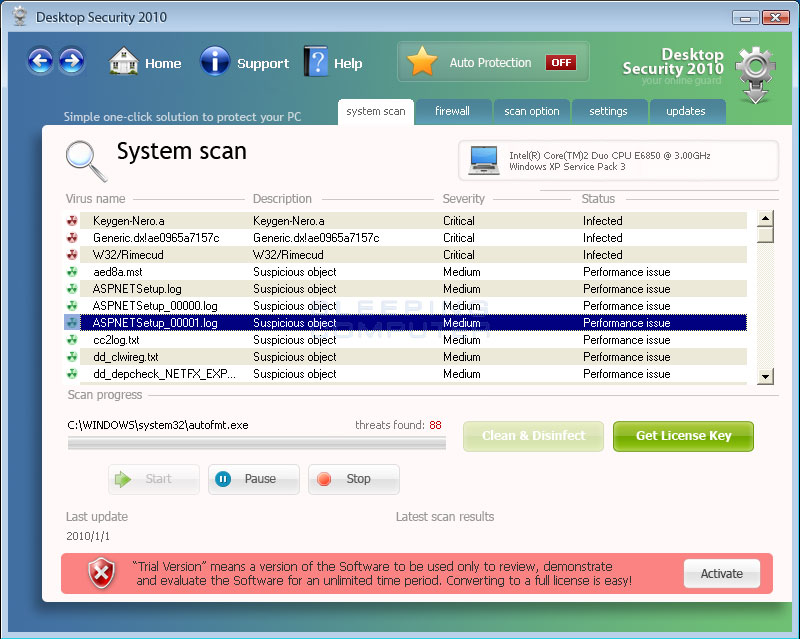Open Help via the question-mark book icon
800x639 pixels.
pyautogui.click(x=316, y=62)
